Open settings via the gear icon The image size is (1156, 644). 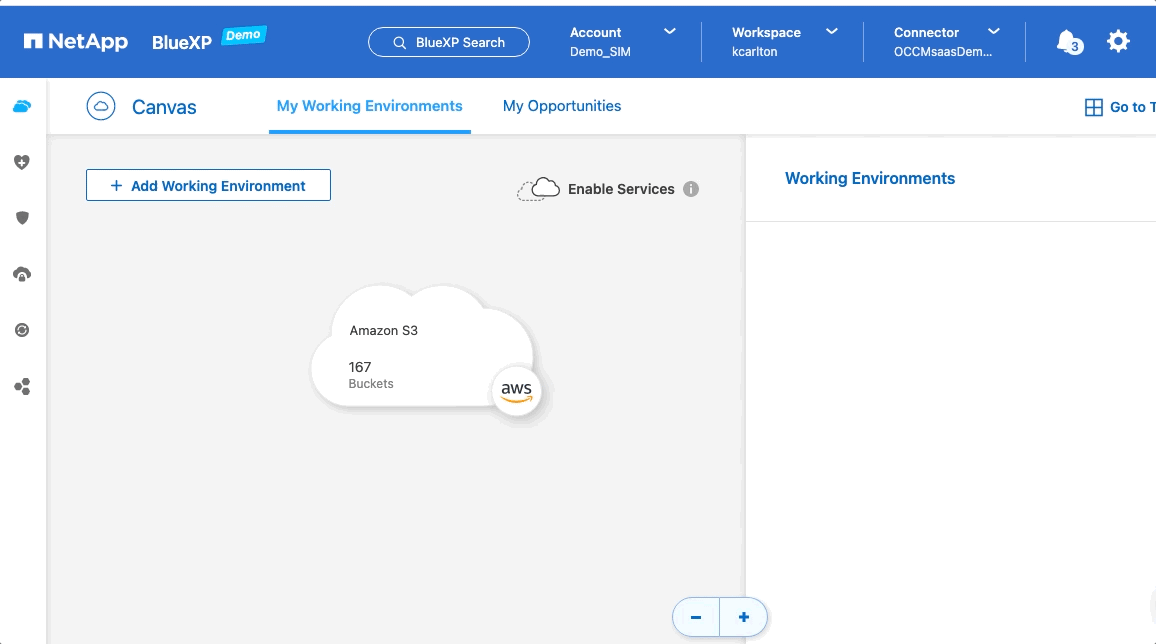(1117, 41)
